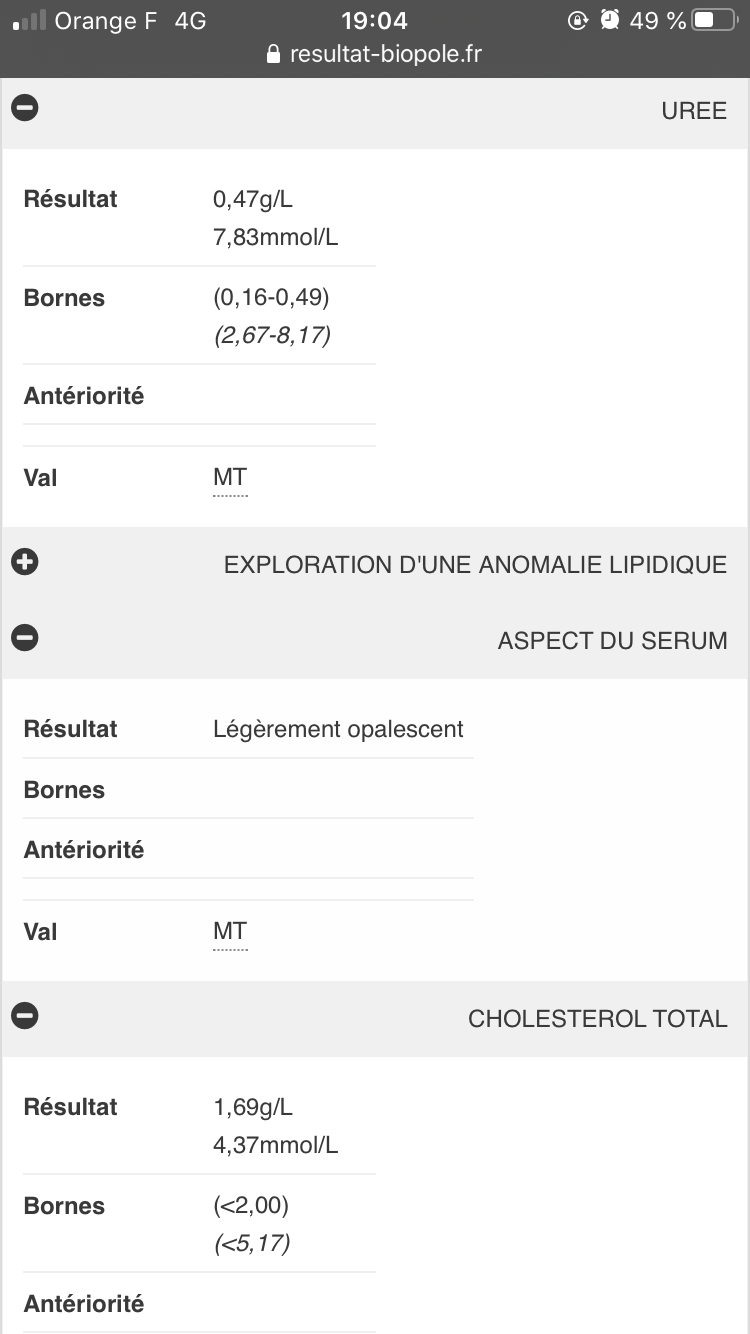Screen dimensions: 750x1334
Task: Tap the cellular signal bars icon
Action: [29, 20]
